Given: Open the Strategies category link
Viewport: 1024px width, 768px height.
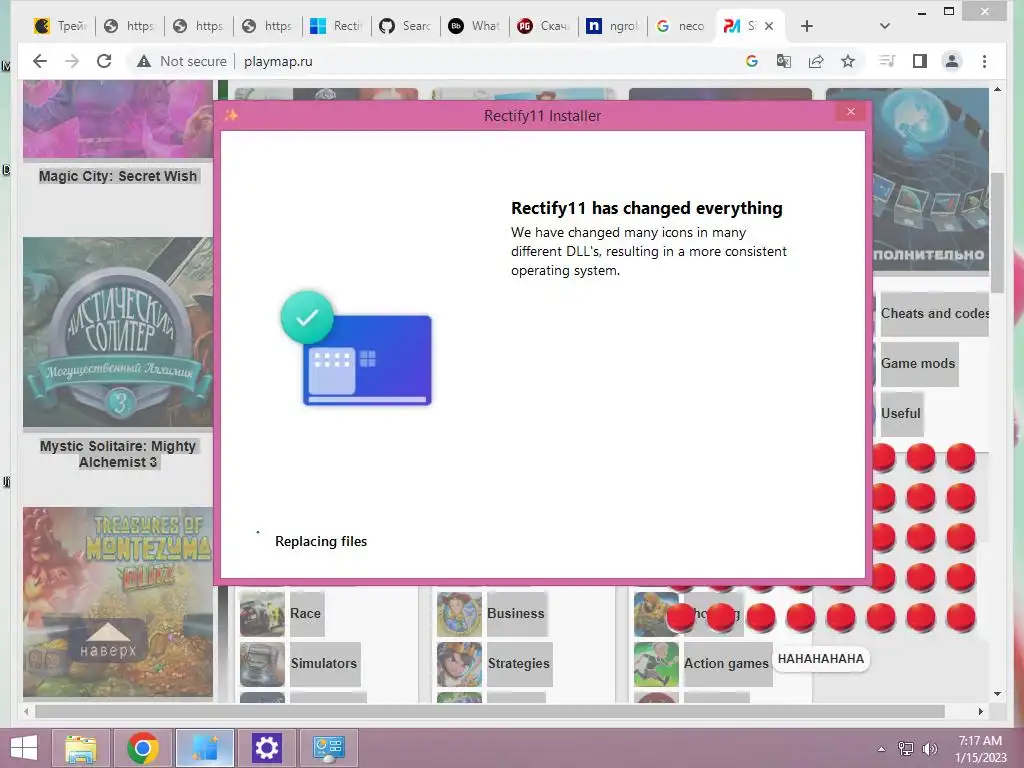Looking at the screenshot, I should (x=519, y=664).
